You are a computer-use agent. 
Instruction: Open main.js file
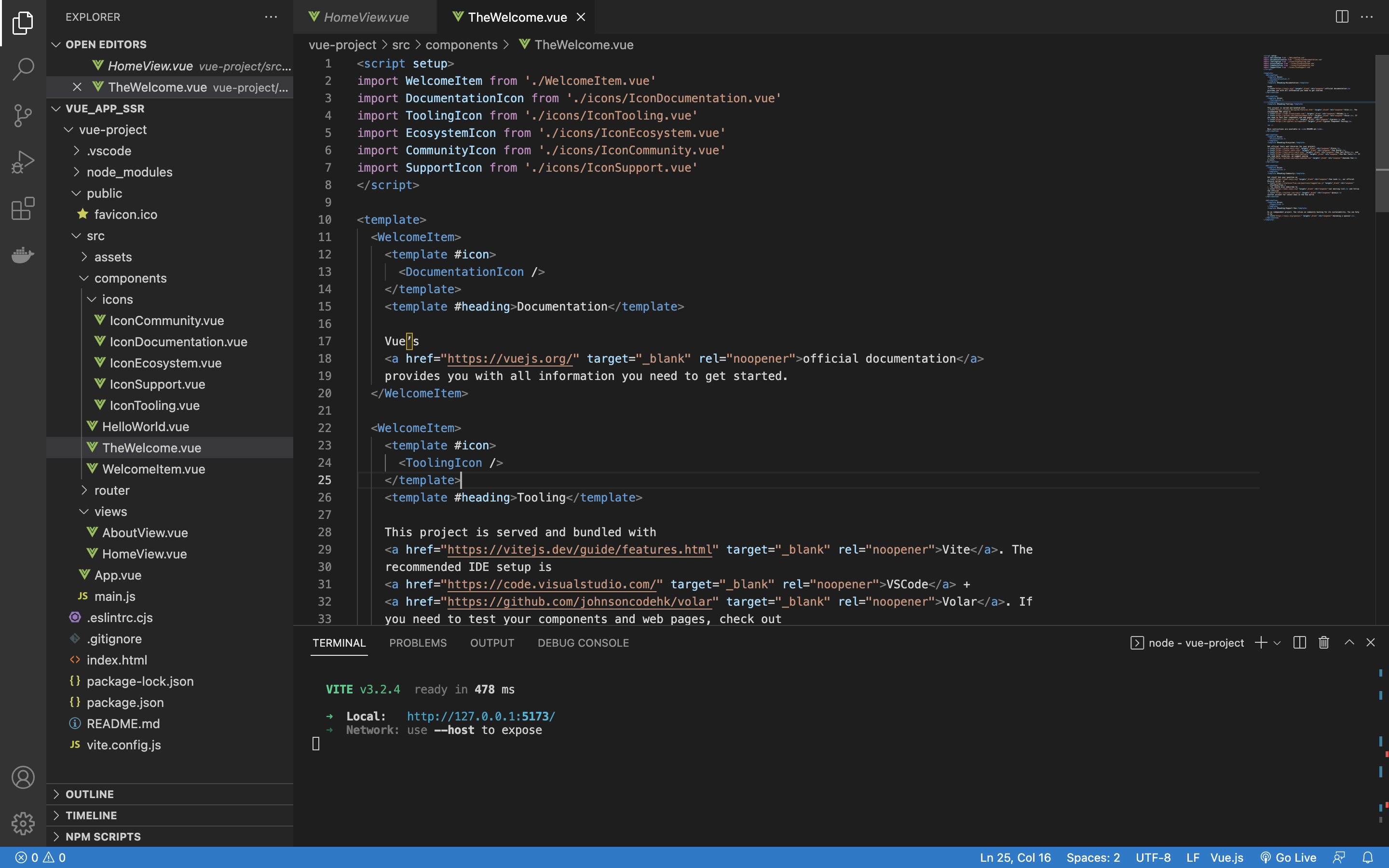pos(170,597)
